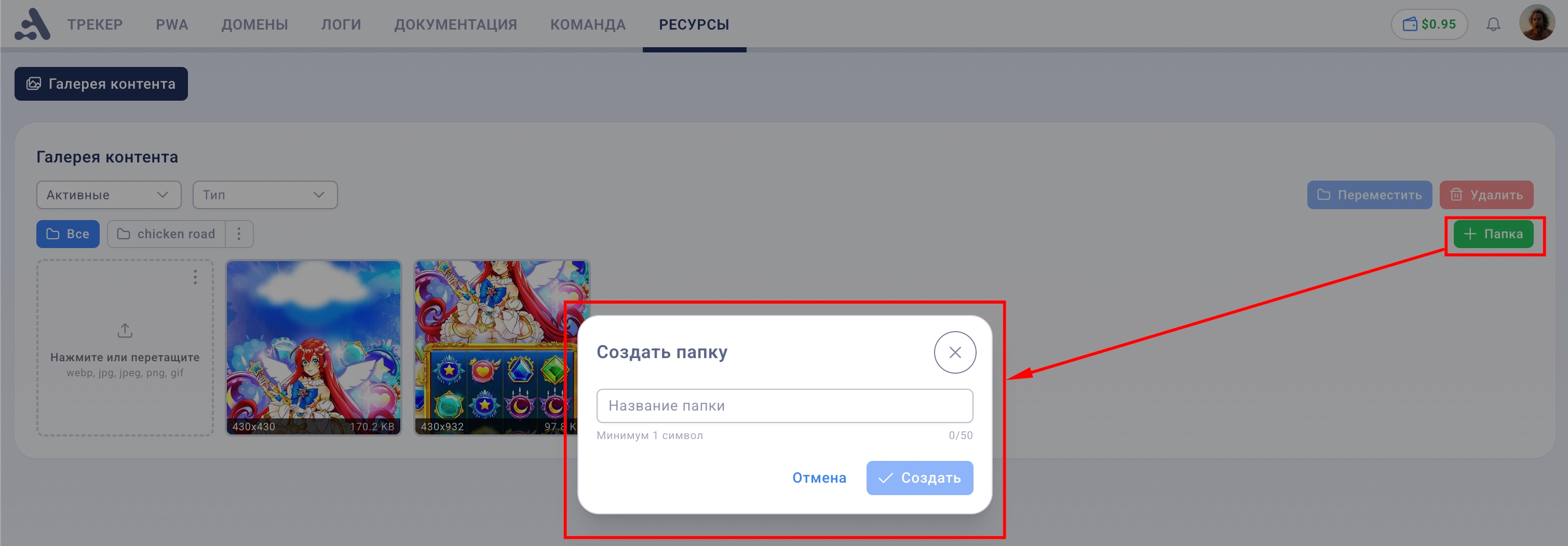Screen dimensions: 1568x546
Task: Click the app logo in top-left corner
Action: coord(32,24)
